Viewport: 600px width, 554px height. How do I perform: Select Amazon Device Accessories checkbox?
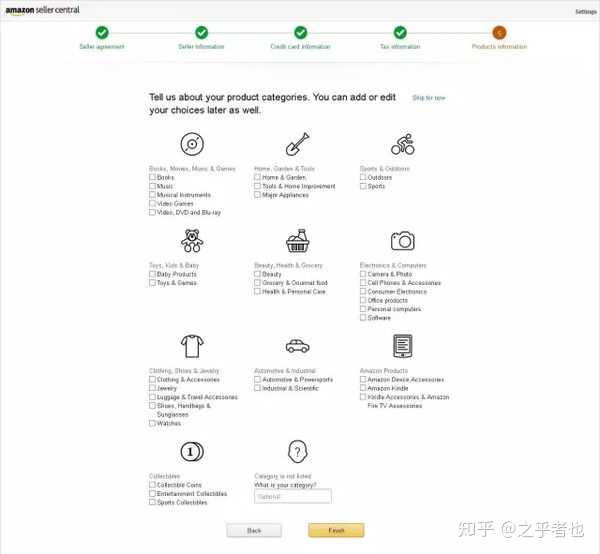[x=363, y=380]
